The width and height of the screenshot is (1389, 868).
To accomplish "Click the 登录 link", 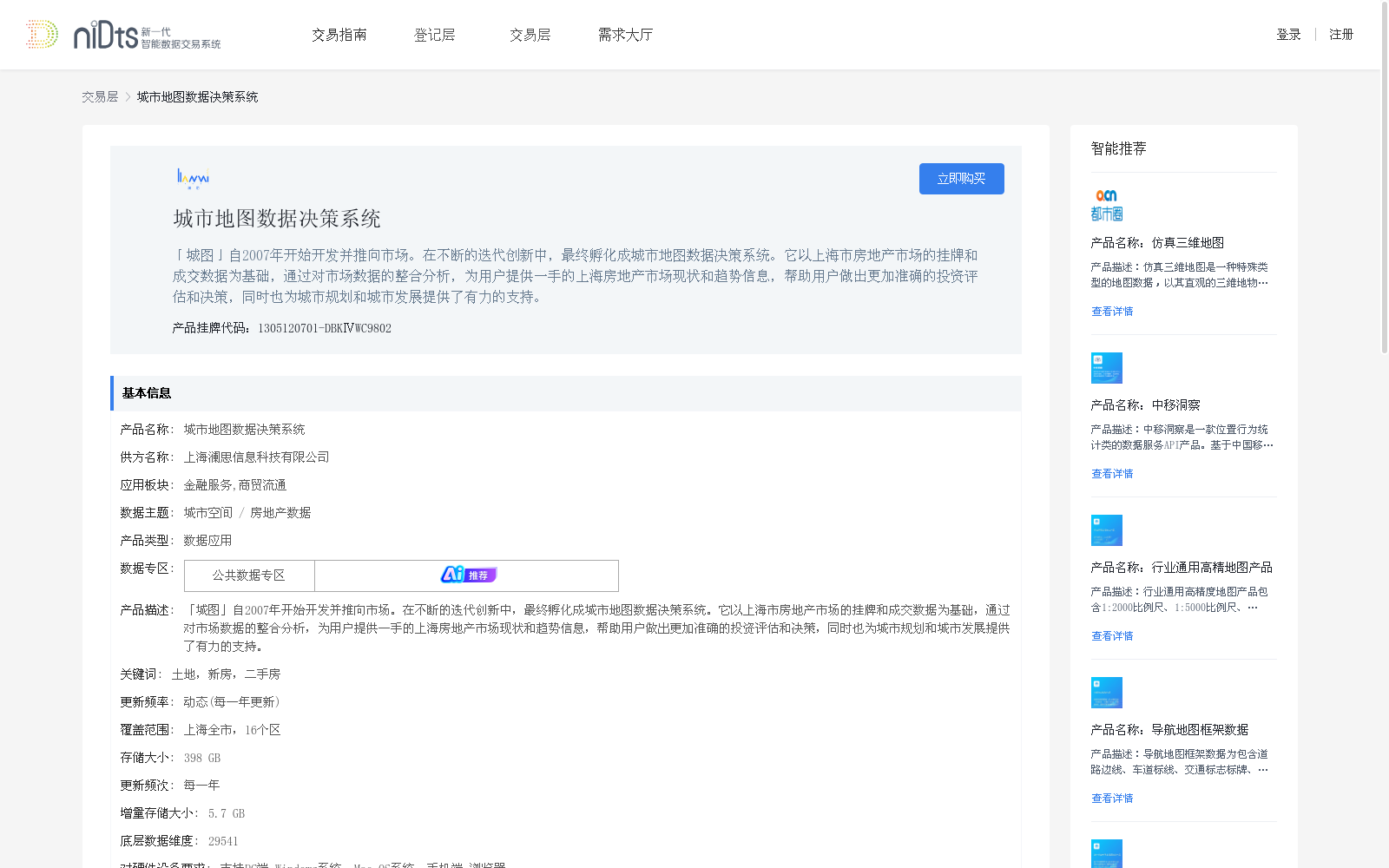I will 1288,35.
